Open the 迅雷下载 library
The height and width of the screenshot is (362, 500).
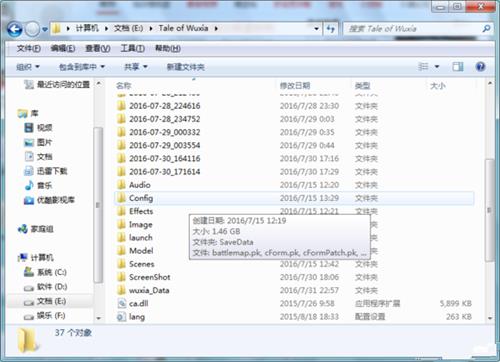point(46,171)
